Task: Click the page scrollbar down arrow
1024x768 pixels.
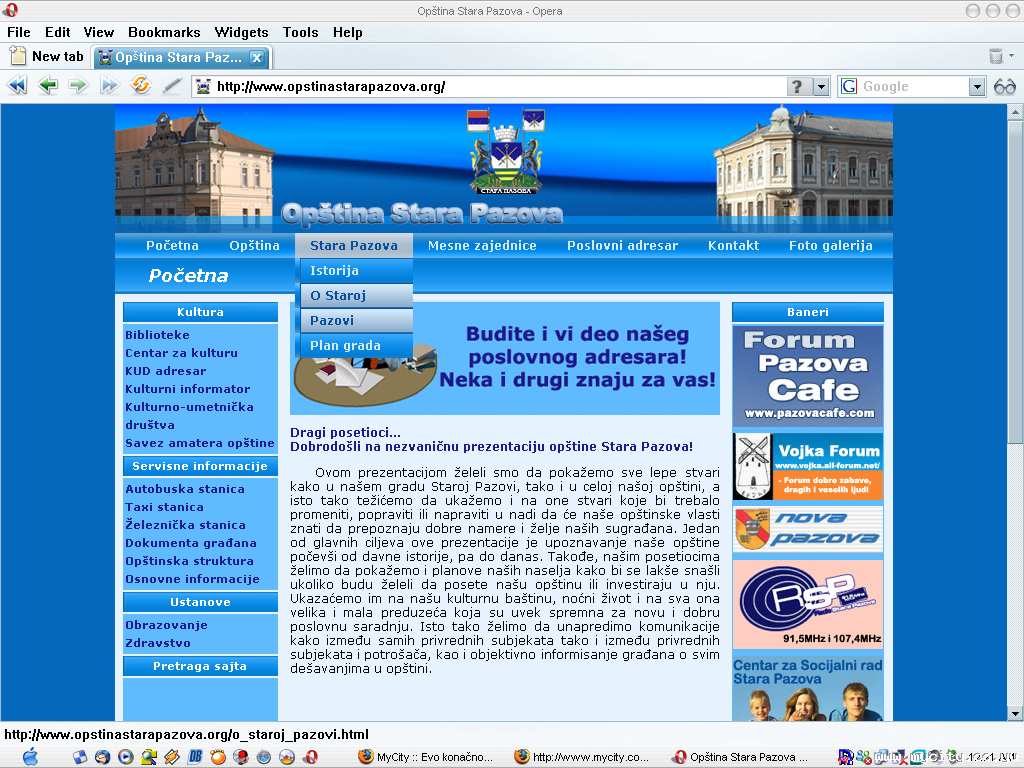Action: point(1015,714)
